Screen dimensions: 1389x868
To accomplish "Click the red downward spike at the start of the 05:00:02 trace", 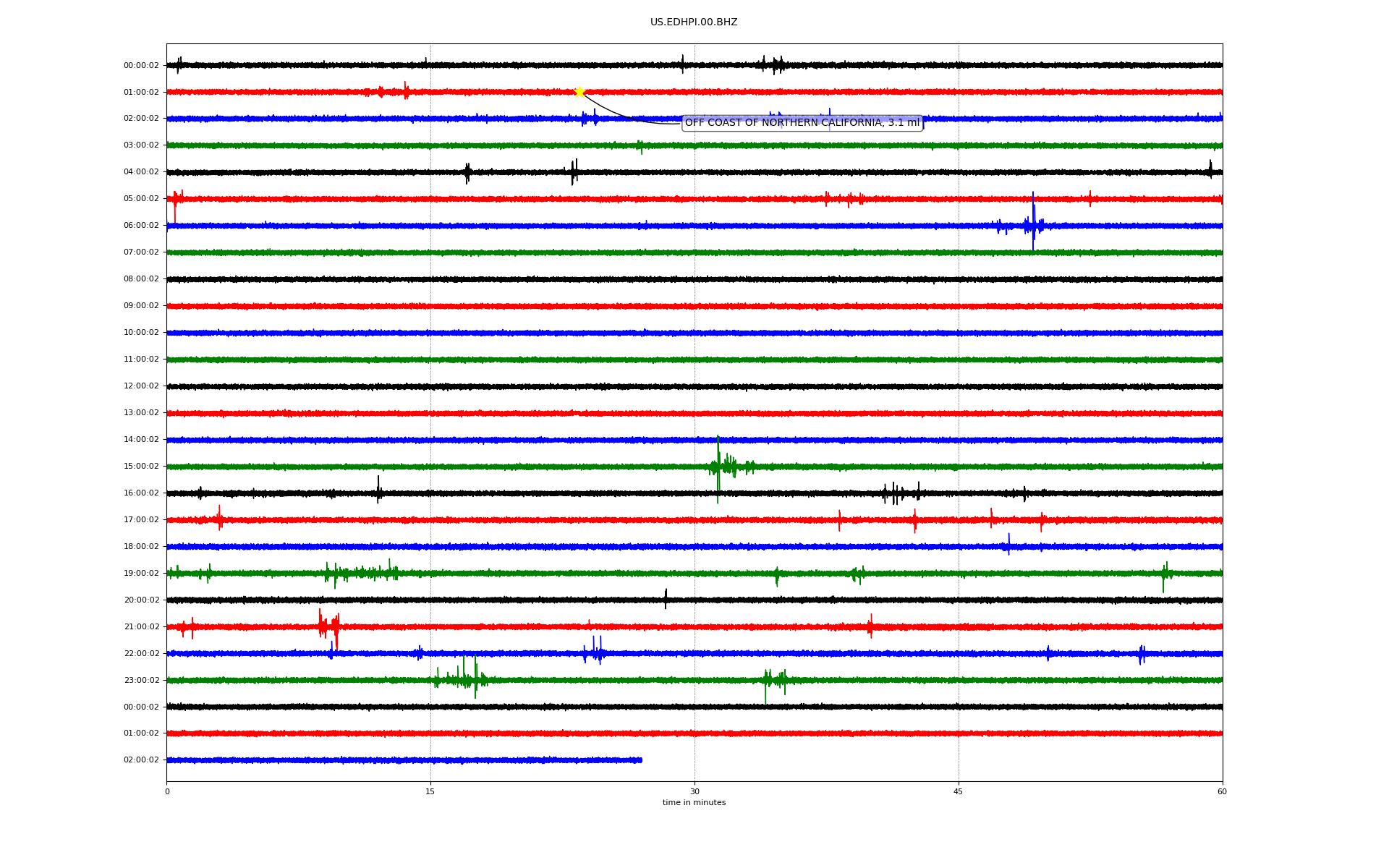I will (175, 206).
